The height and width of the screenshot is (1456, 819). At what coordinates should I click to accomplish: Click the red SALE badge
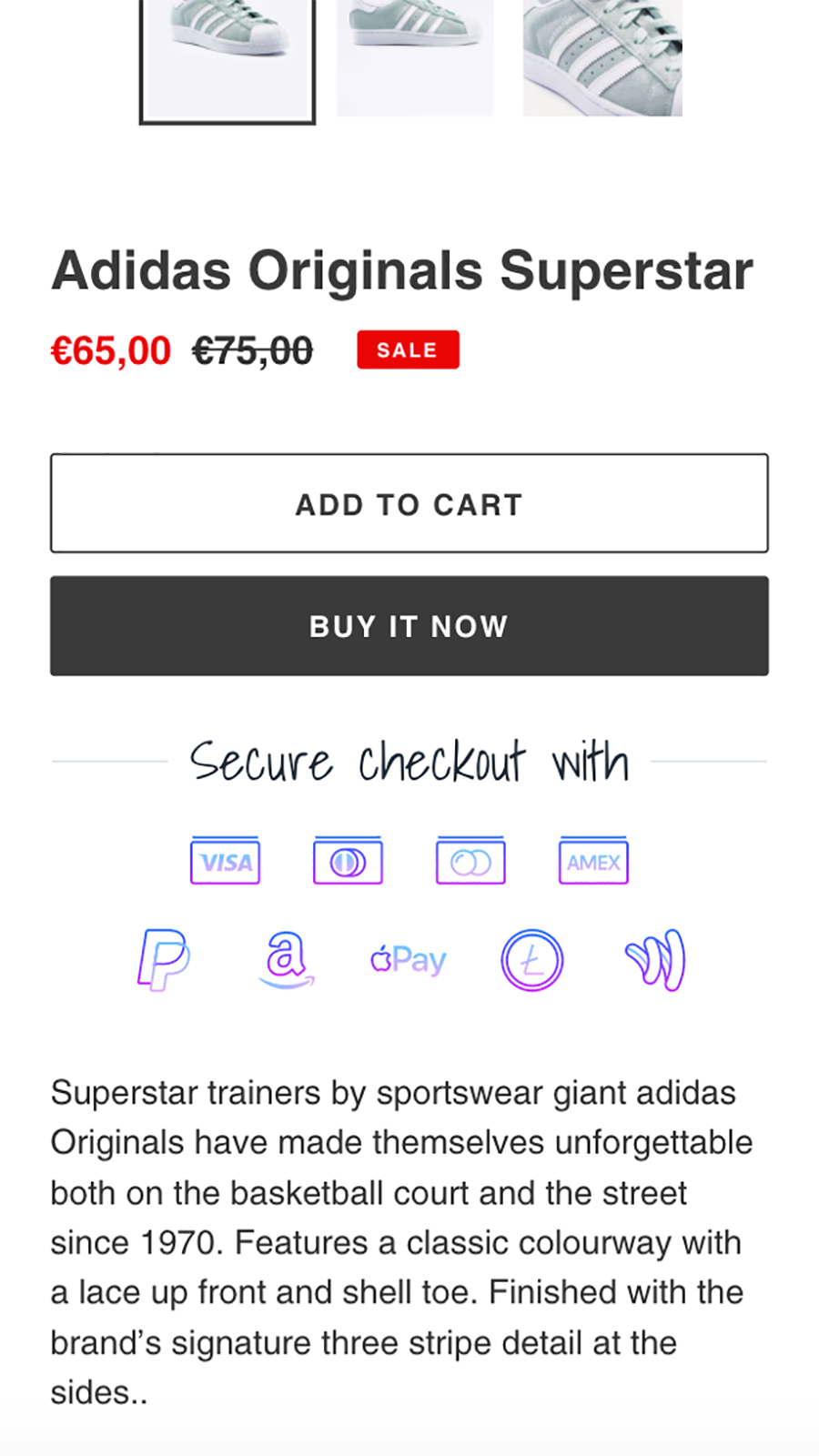(408, 350)
